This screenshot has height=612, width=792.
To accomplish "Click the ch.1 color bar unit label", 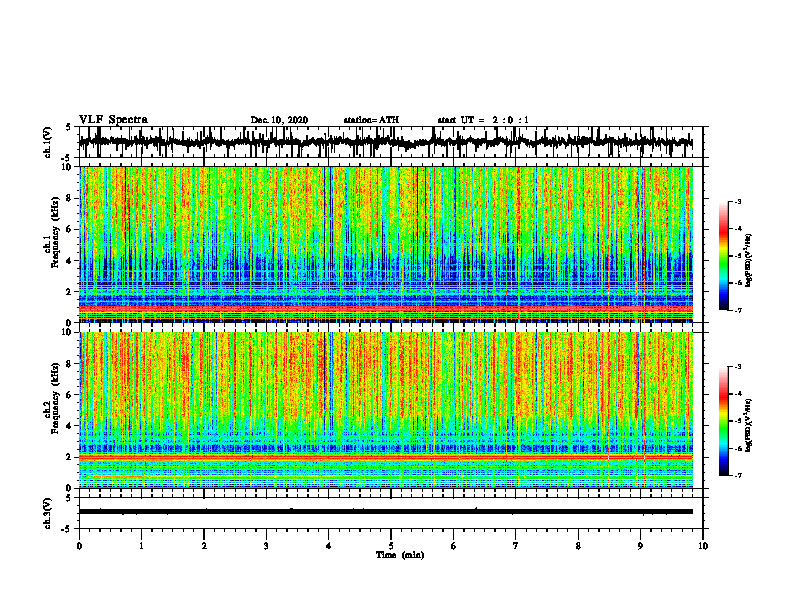I will 749,261.
